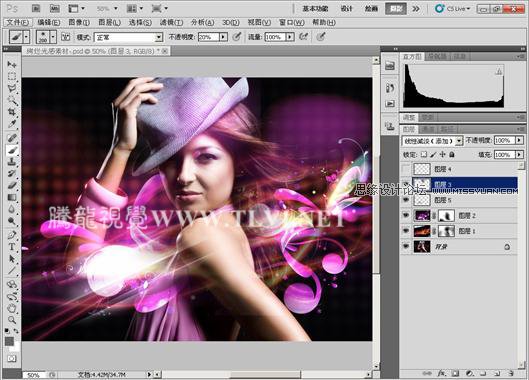
Task: Toggle tablet pressure controls size
Action: click(x=321, y=36)
